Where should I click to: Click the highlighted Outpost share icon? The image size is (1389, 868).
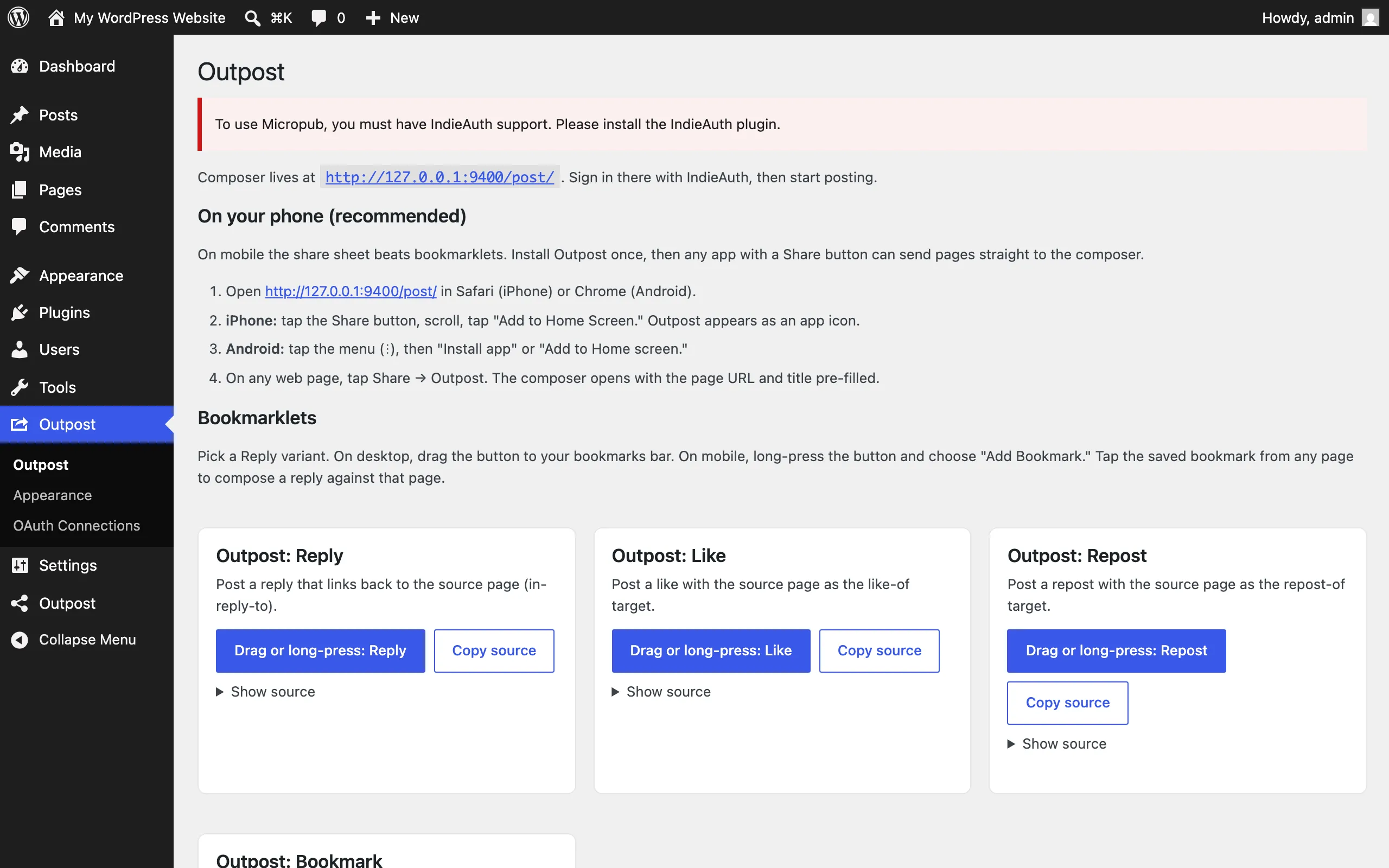(x=20, y=424)
